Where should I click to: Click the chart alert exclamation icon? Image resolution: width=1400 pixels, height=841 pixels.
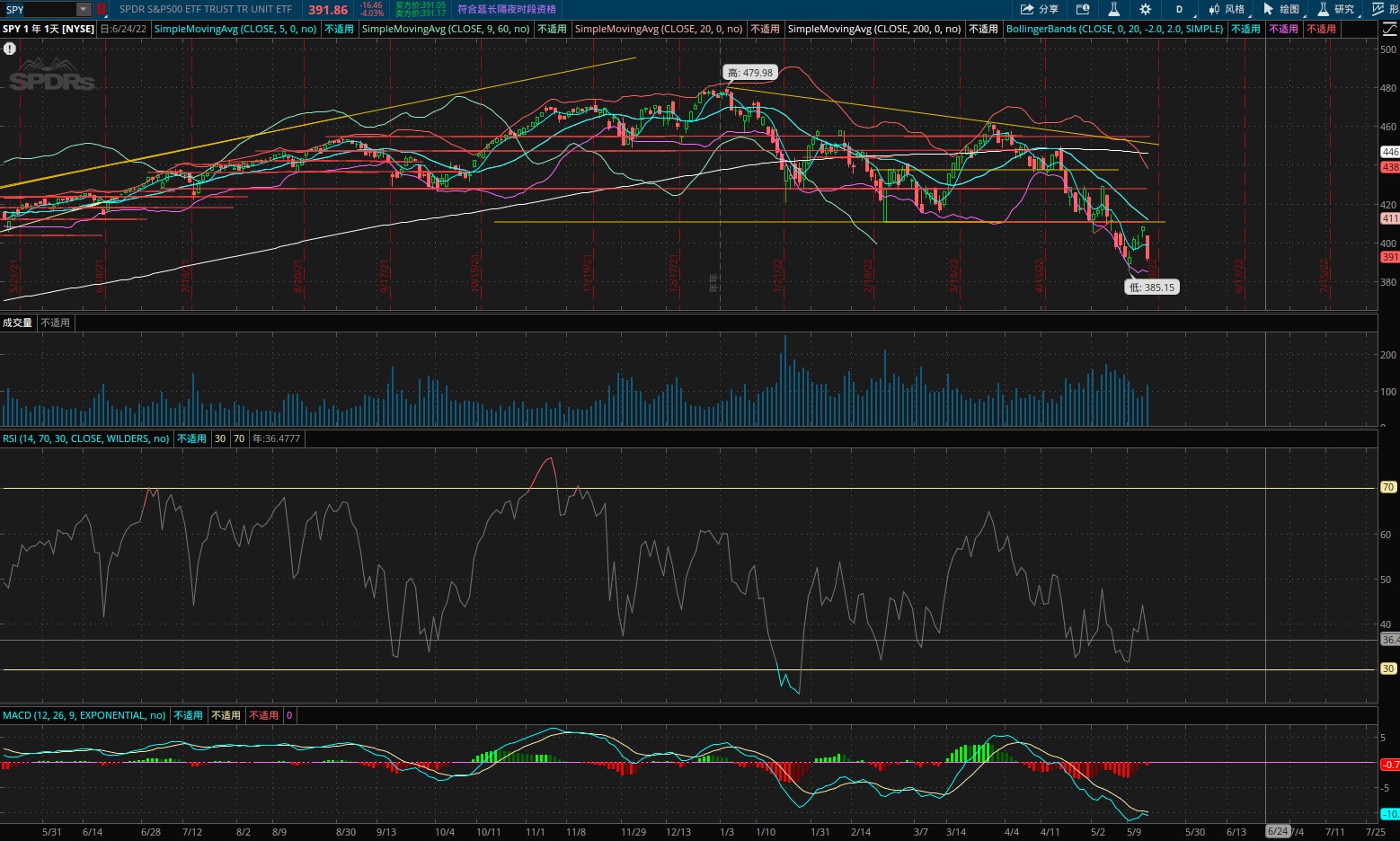point(9,49)
